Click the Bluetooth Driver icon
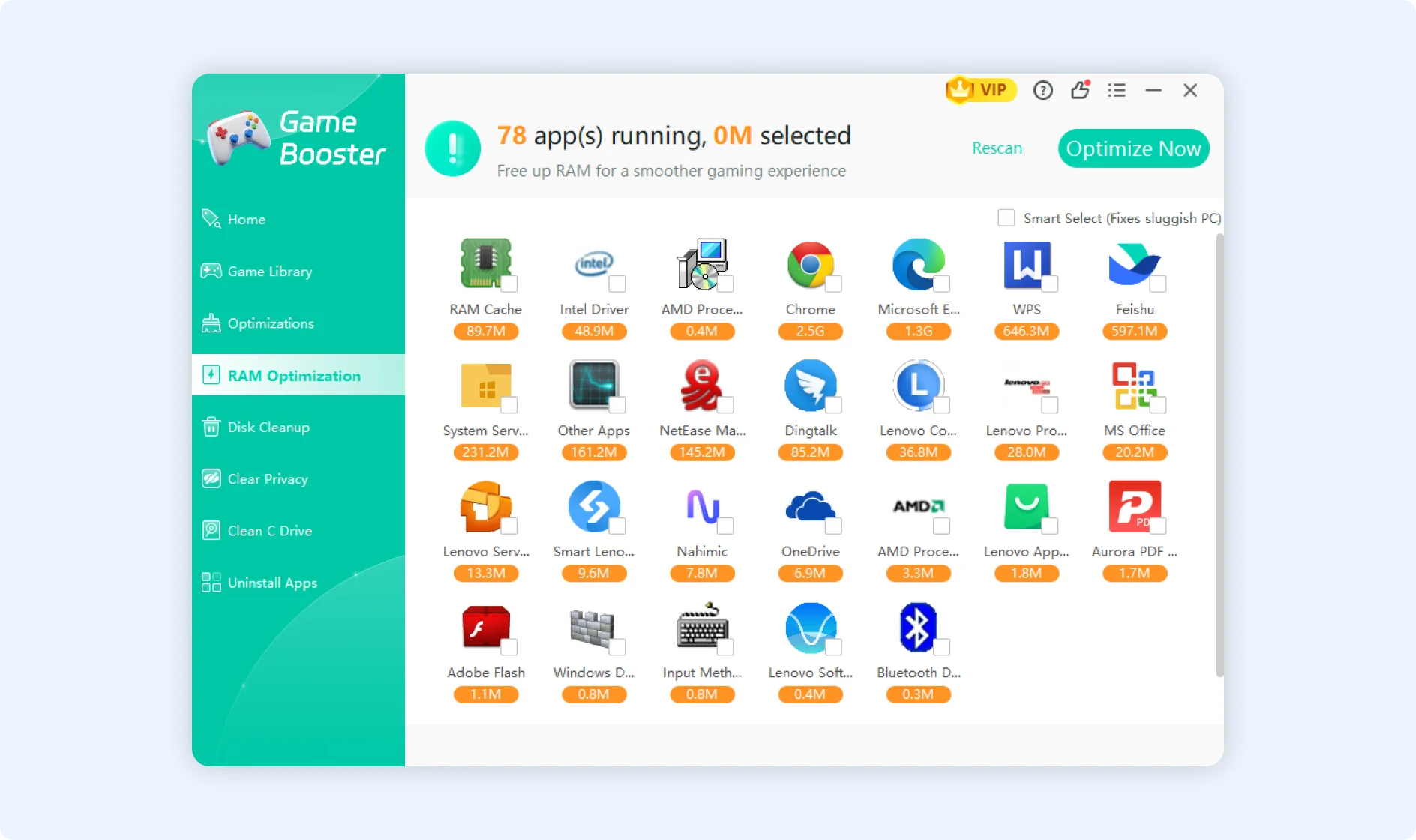 point(918,627)
